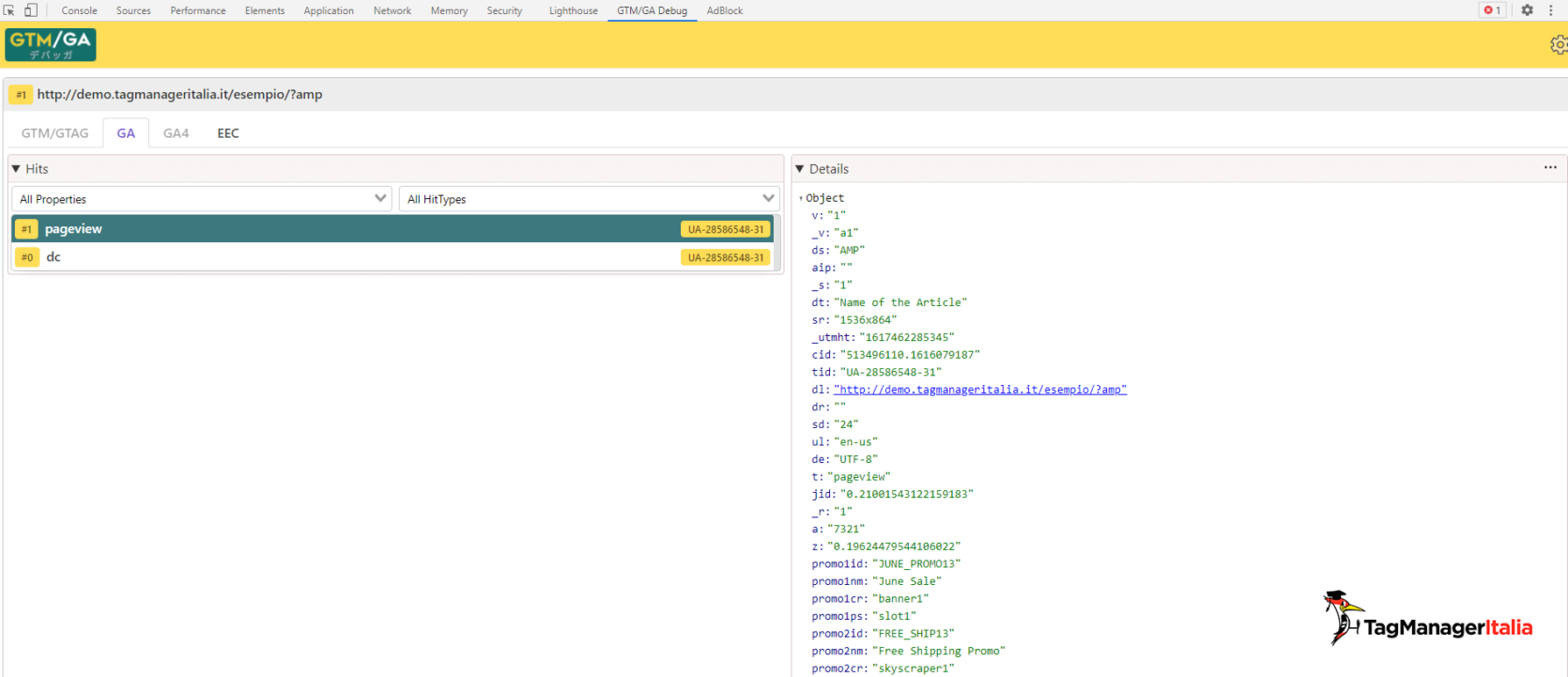
Task: Toggle the device toolbar icon
Action: point(31,10)
